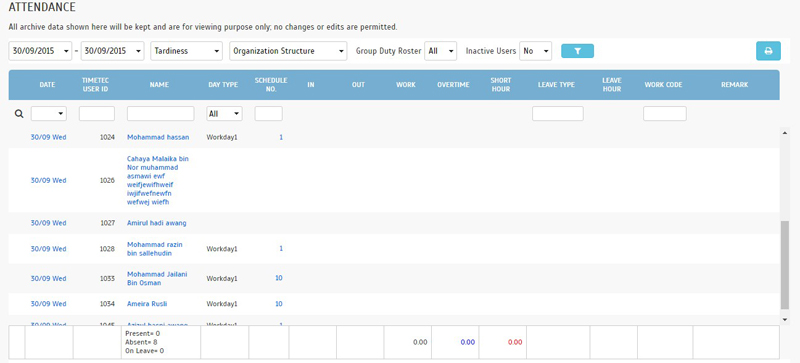Click the TIMETEC USER ID column header
The width and height of the screenshot is (800, 363).
[x=95, y=85]
